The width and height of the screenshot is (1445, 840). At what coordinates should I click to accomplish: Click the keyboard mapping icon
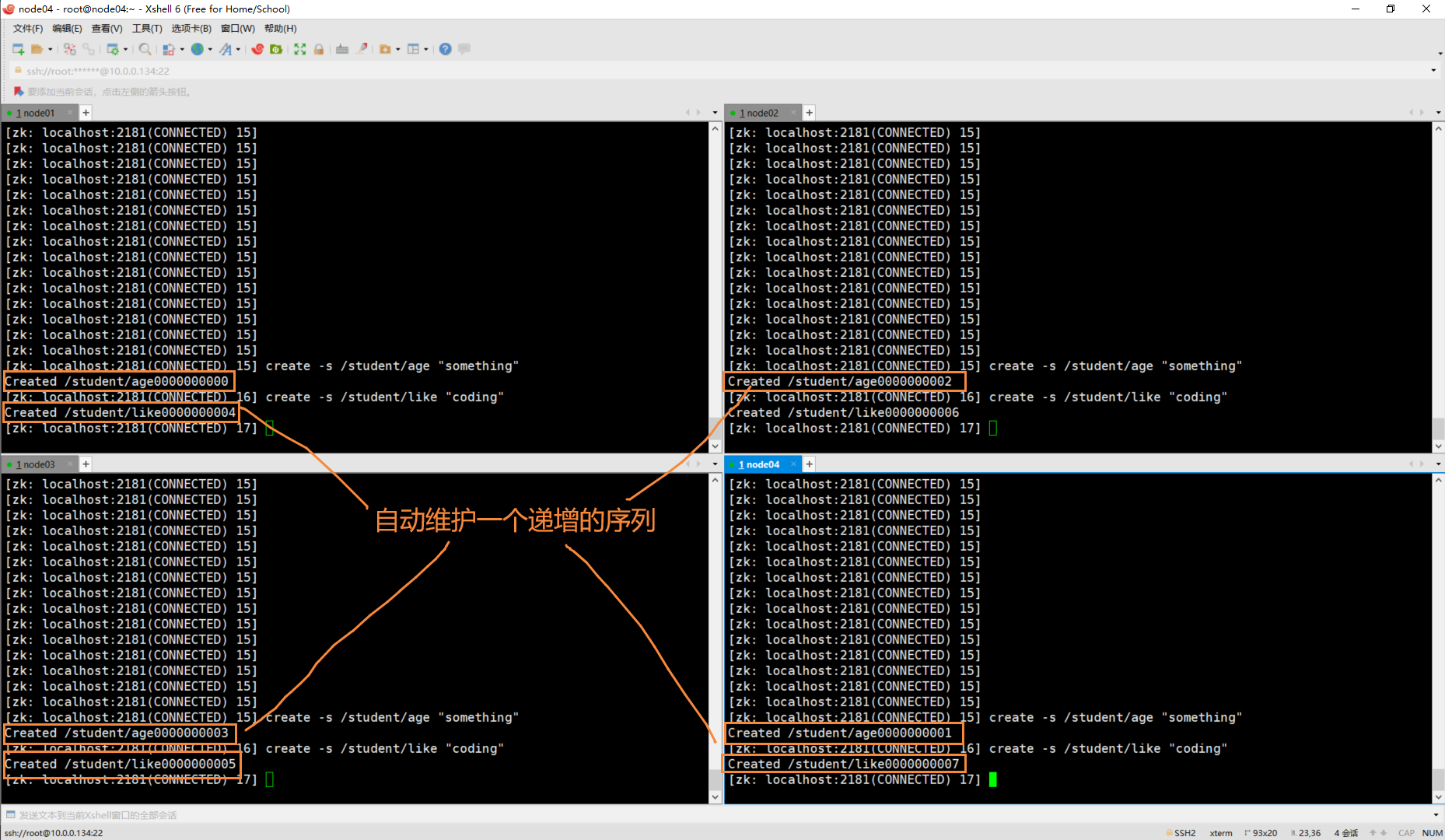tap(342, 49)
